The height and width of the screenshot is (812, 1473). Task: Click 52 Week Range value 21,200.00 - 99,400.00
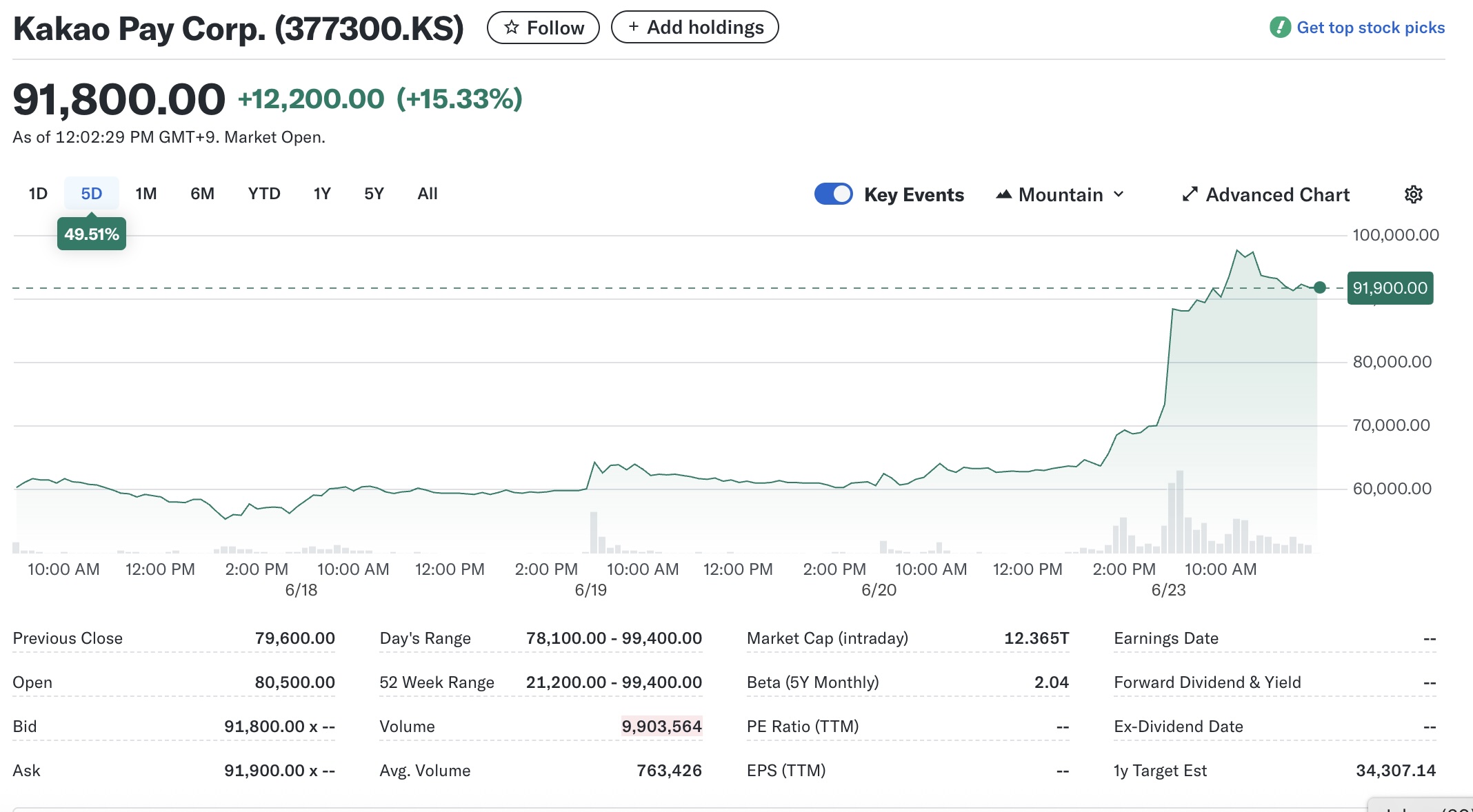(x=614, y=682)
